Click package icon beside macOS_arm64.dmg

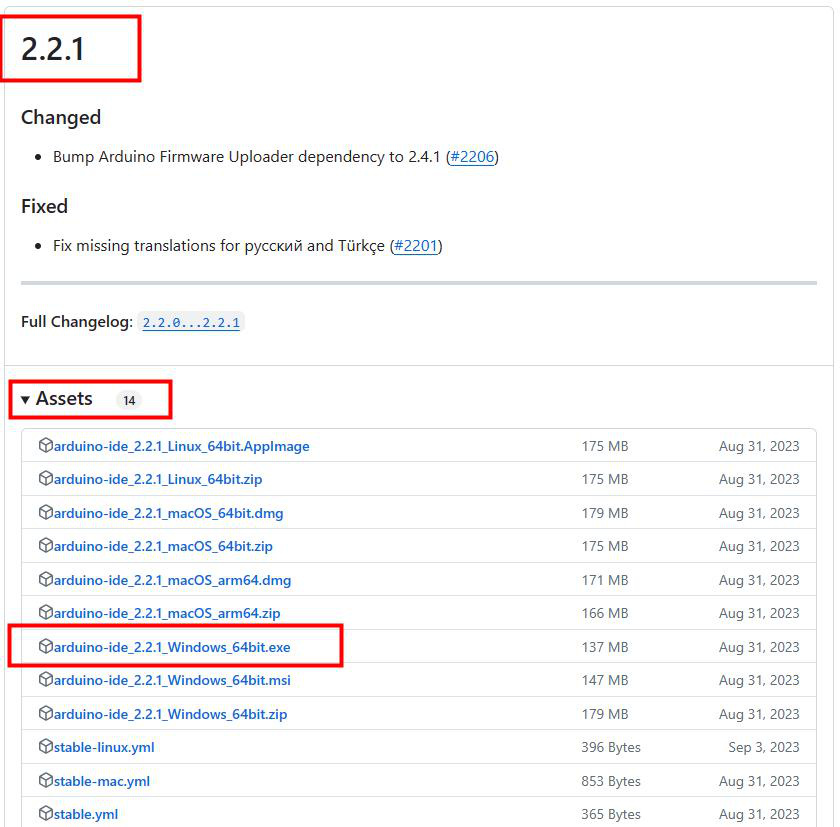pyautogui.click(x=46, y=579)
